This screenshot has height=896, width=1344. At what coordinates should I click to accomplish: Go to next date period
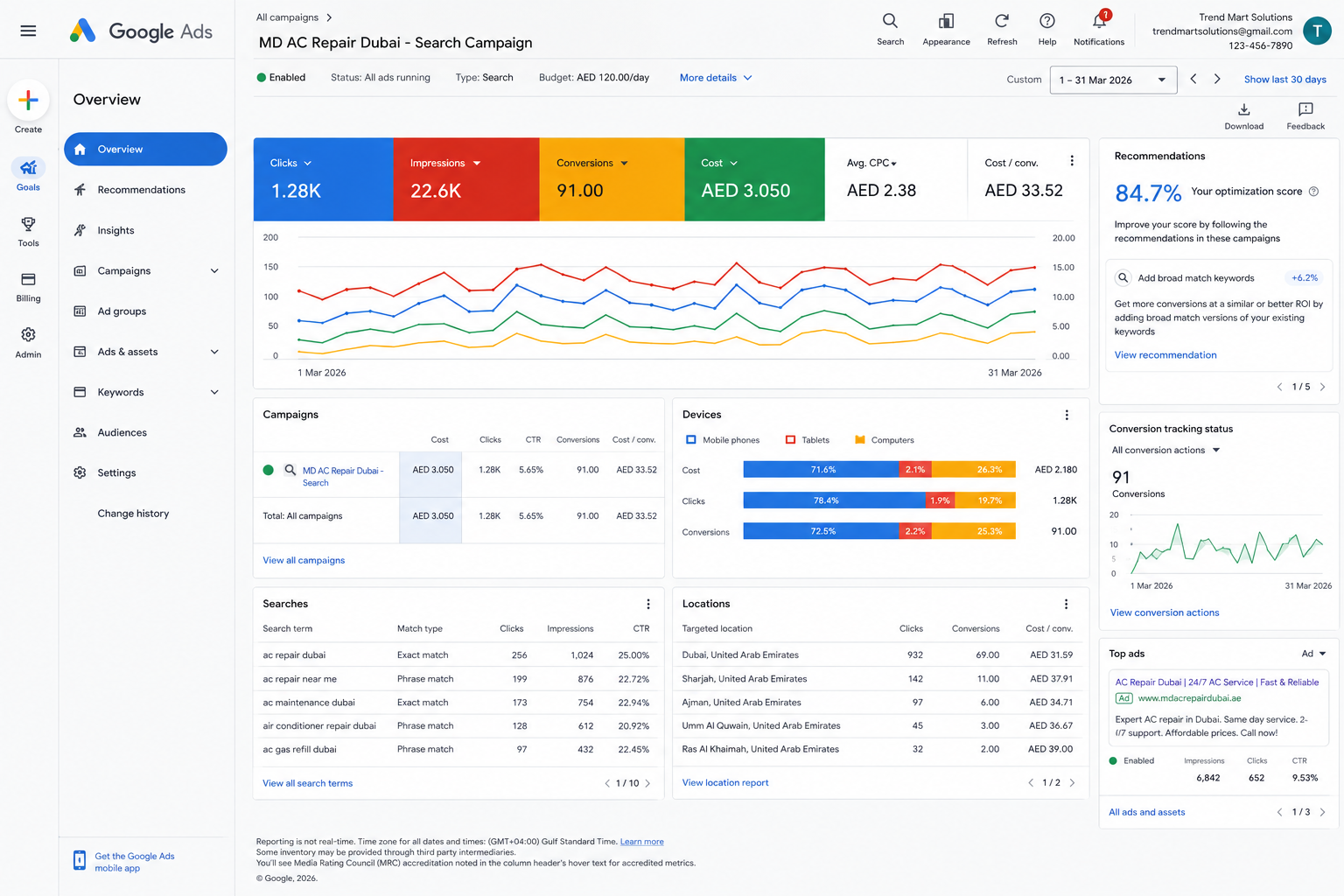(1217, 79)
